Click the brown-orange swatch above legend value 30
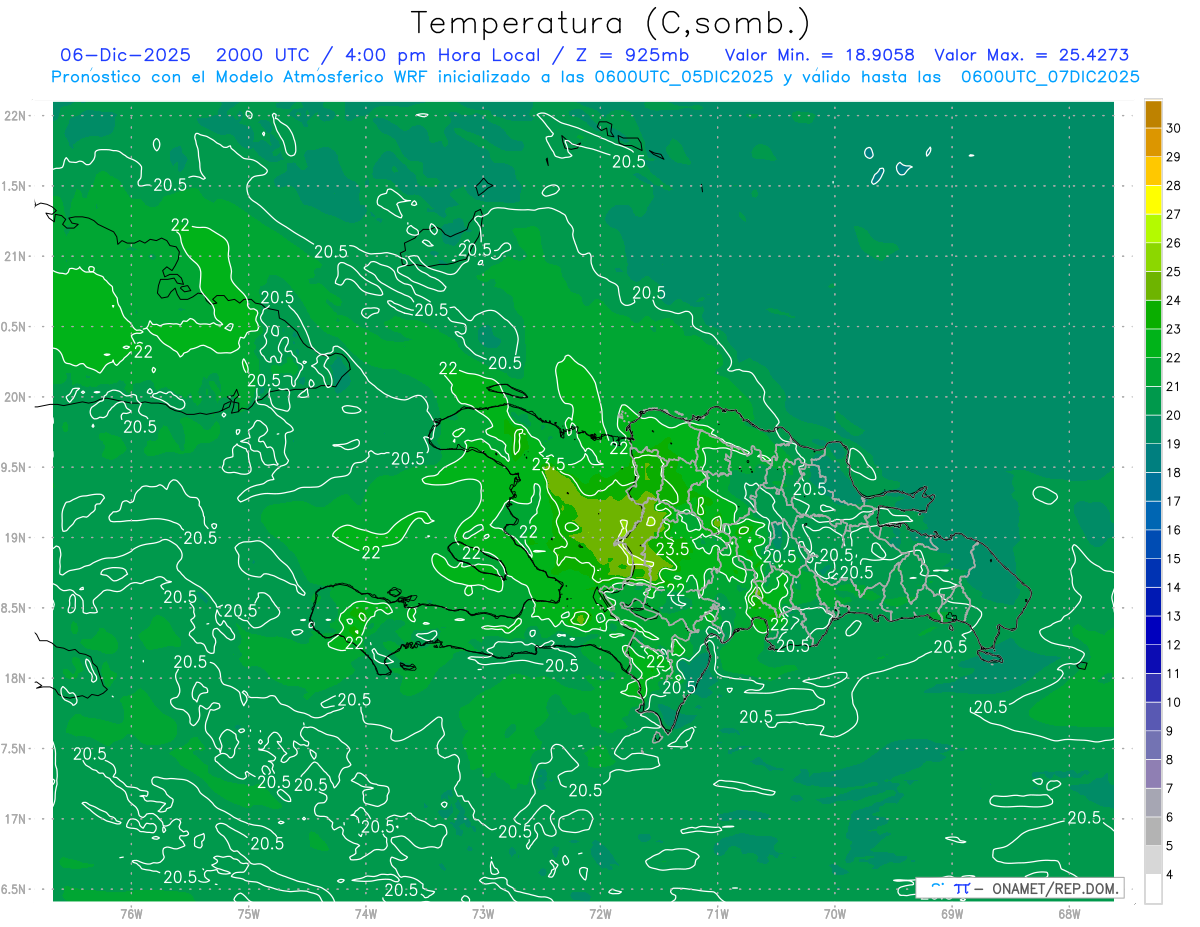The height and width of the screenshot is (927, 1200). point(1153,114)
